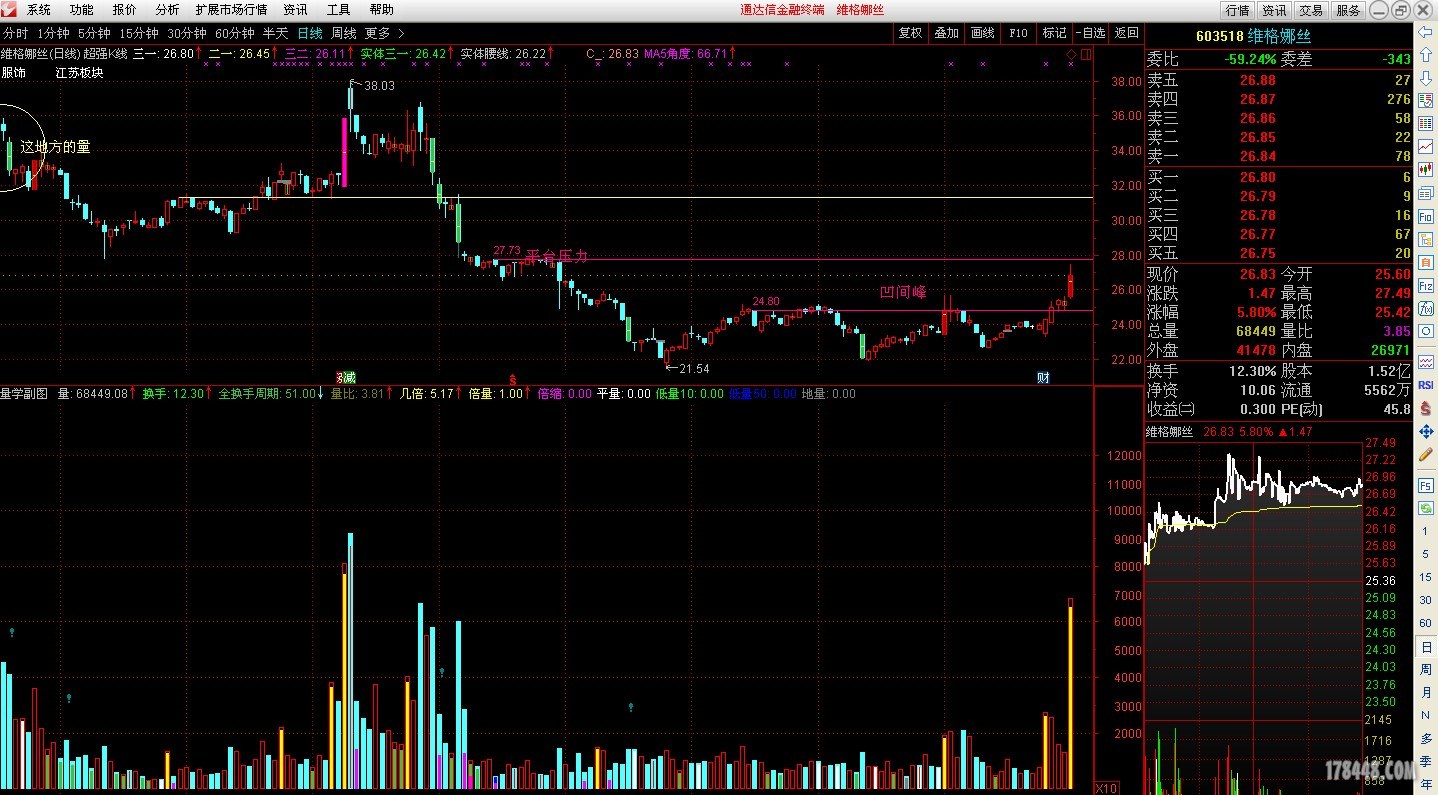Switch to 15-minute period in right sidebar
The image size is (1438, 795).
pyautogui.click(x=1425, y=576)
